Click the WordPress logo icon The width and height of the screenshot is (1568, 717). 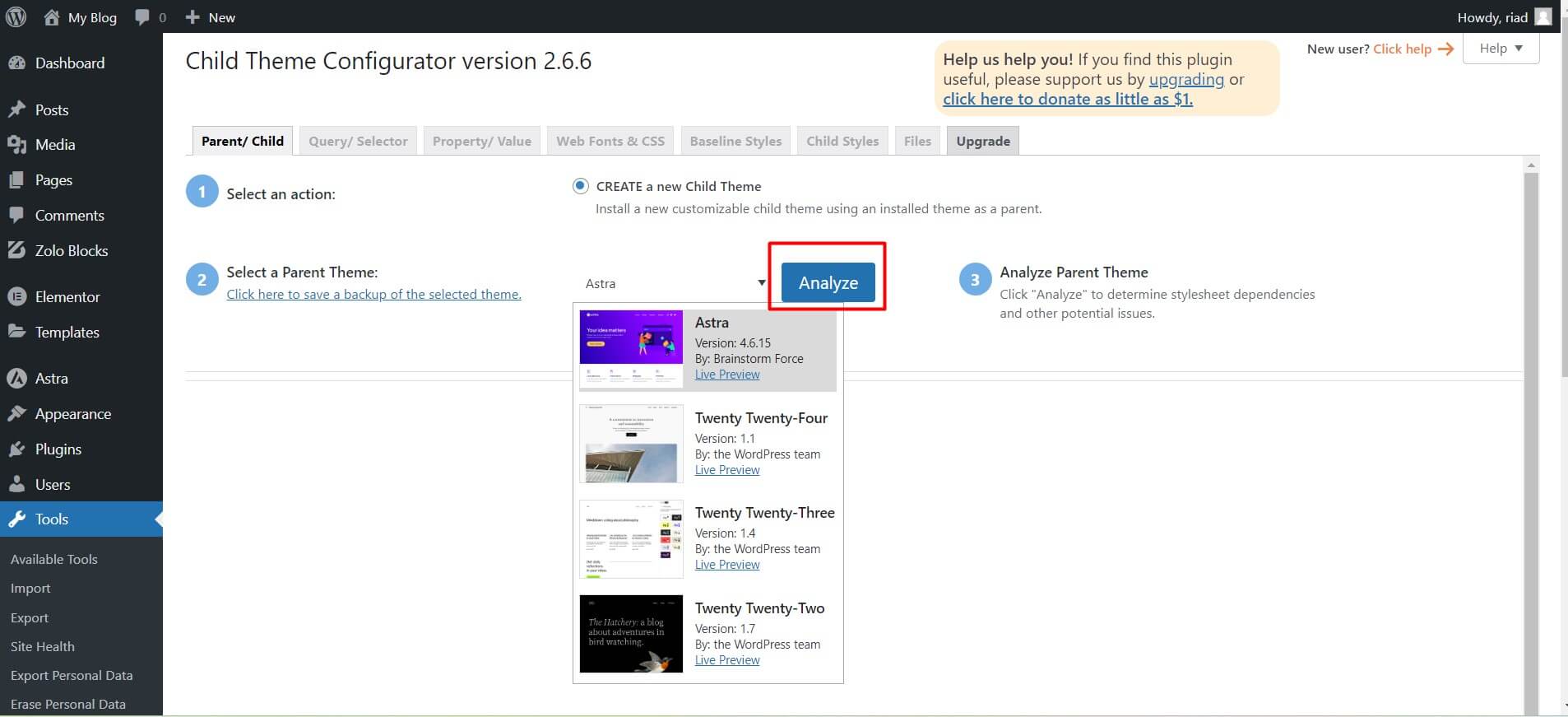click(16, 17)
